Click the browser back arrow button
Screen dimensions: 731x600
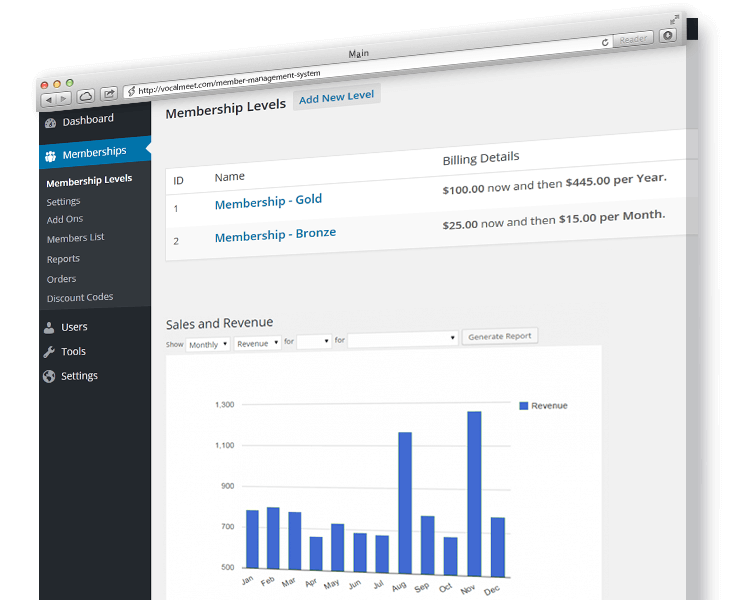coord(48,99)
